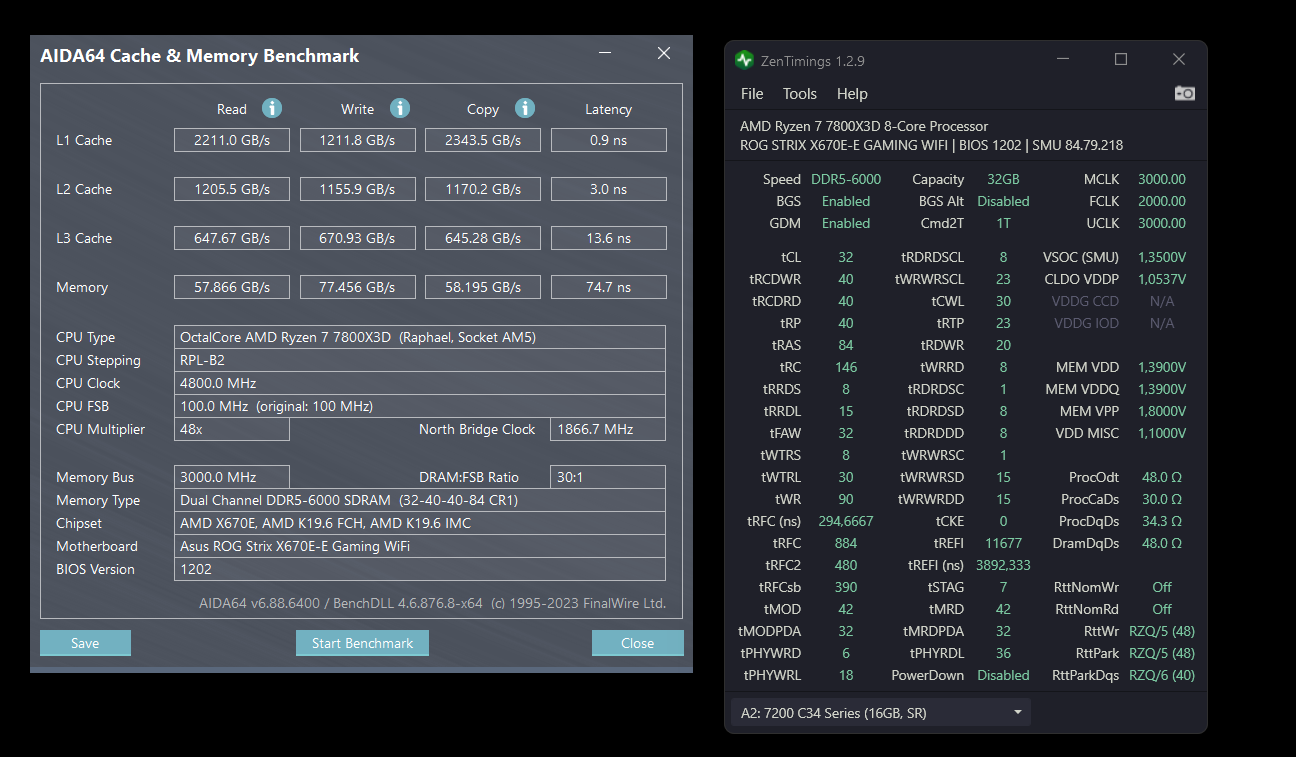The width and height of the screenshot is (1296, 757).
Task: Click the Memory Type DDR5-6000 field
Action: click(420, 500)
